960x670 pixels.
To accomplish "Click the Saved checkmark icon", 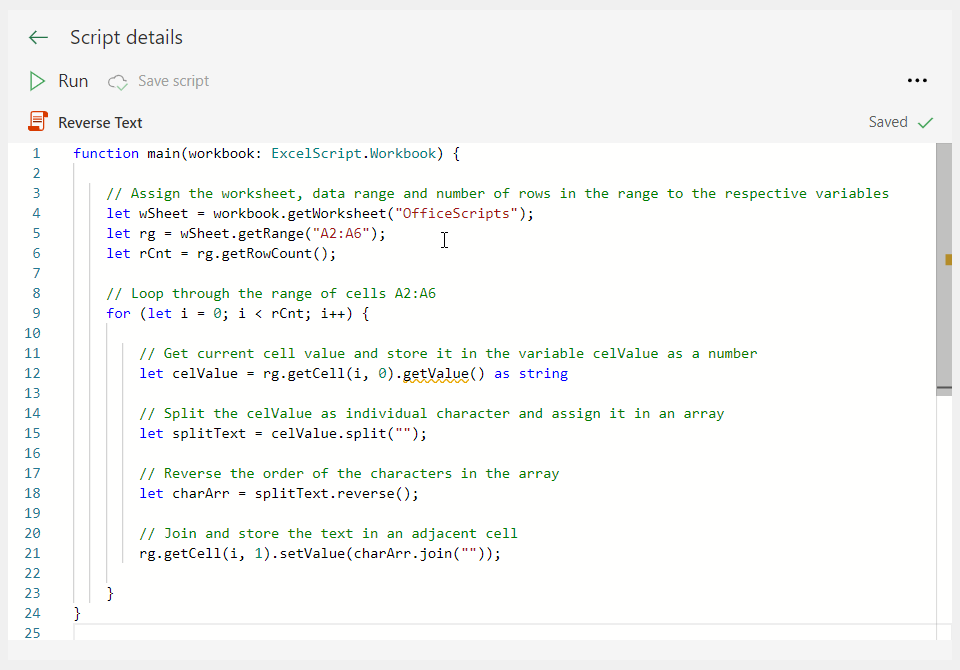I will click(x=925, y=122).
